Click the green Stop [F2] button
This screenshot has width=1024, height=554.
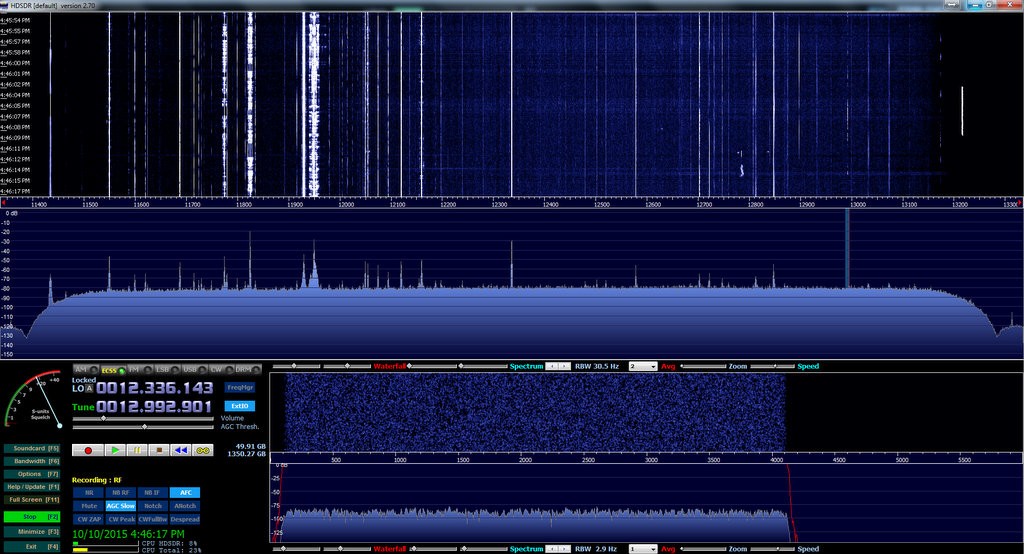pyautogui.click(x=32, y=517)
